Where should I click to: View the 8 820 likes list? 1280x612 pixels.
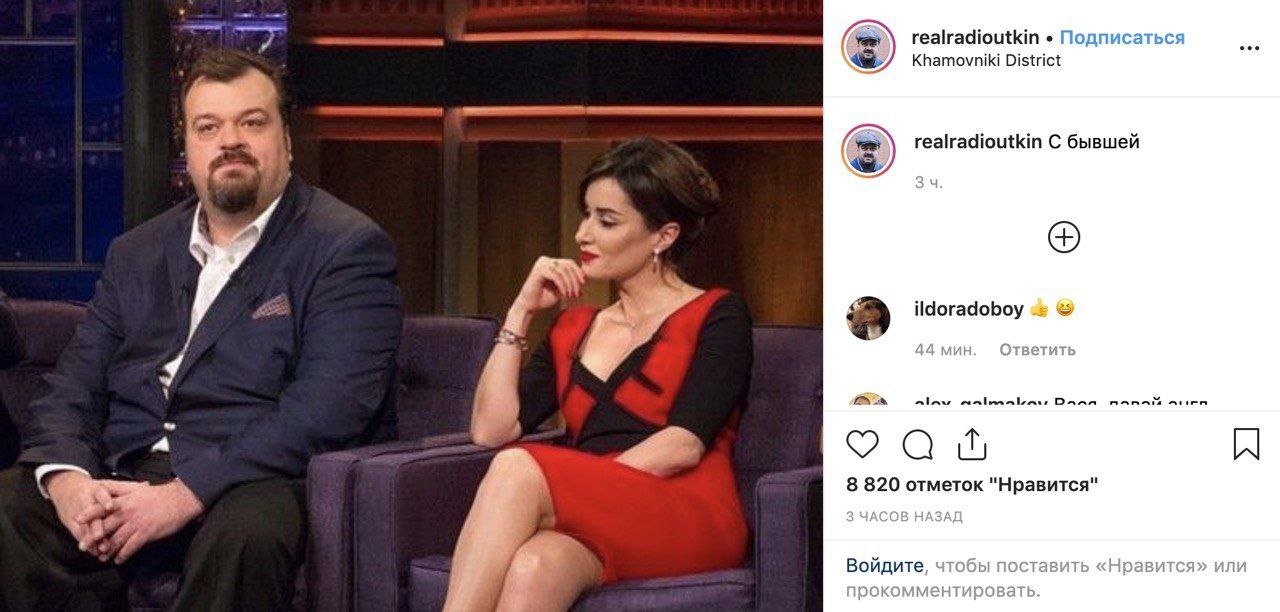pyautogui.click(x=972, y=485)
